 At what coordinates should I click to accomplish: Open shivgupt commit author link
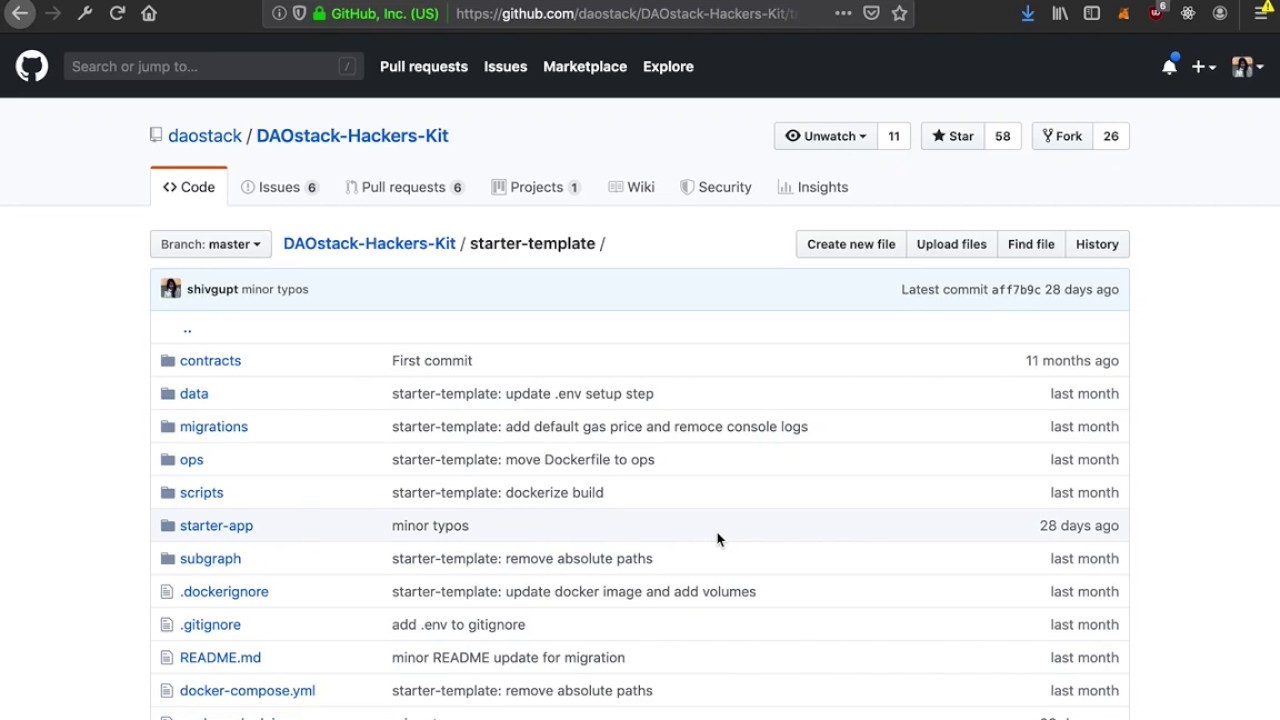point(212,289)
